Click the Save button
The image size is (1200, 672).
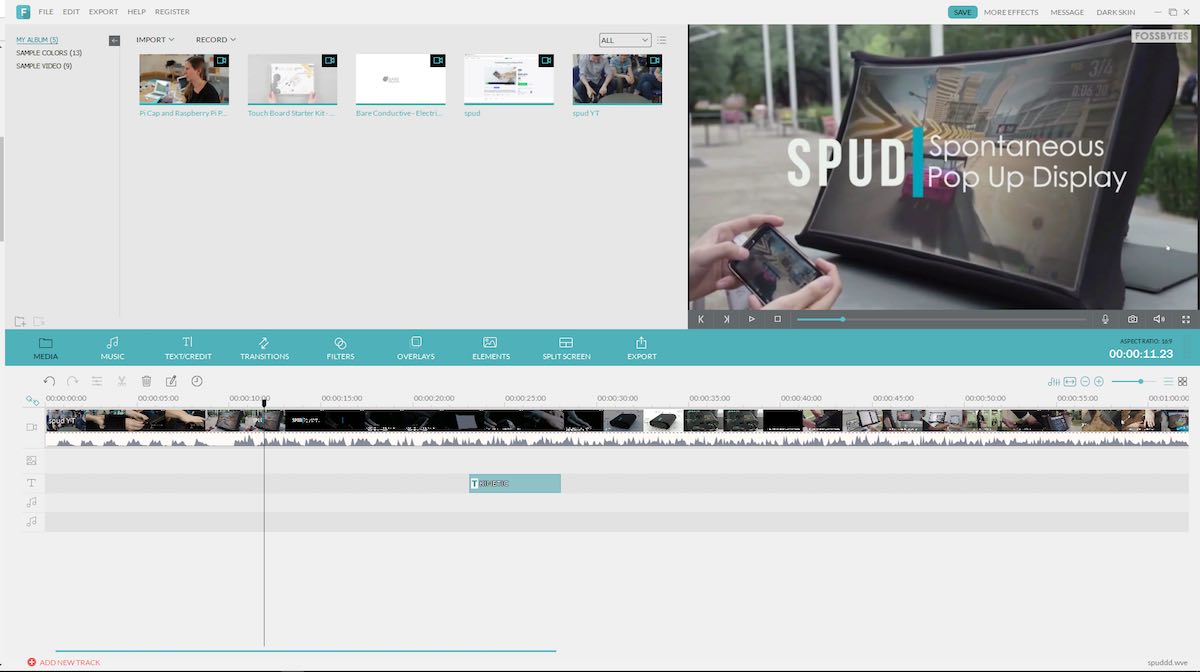(x=962, y=12)
